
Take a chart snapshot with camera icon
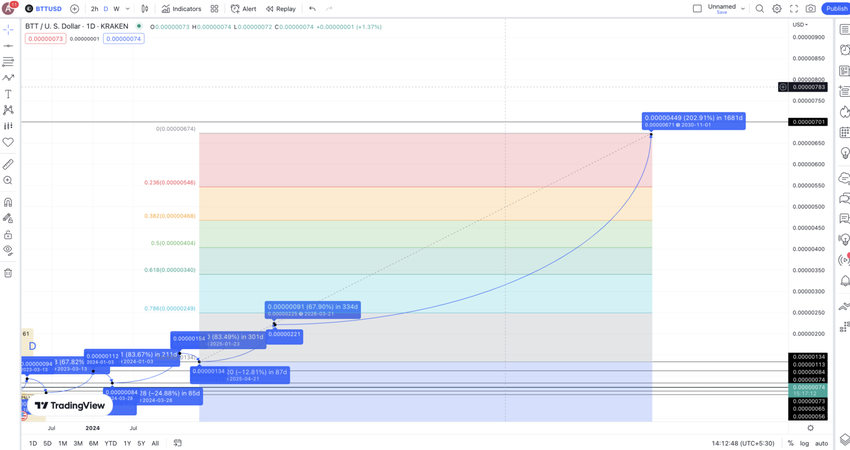point(810,9)
